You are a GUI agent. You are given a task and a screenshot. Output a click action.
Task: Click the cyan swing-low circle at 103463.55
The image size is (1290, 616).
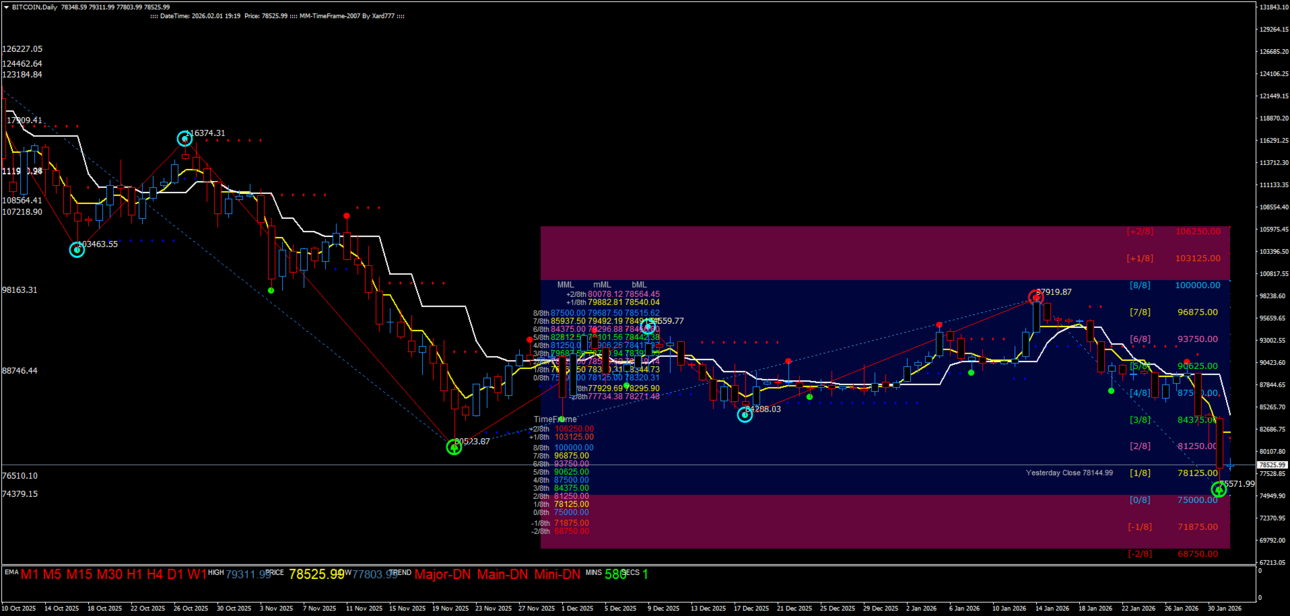tap(77, 249)
